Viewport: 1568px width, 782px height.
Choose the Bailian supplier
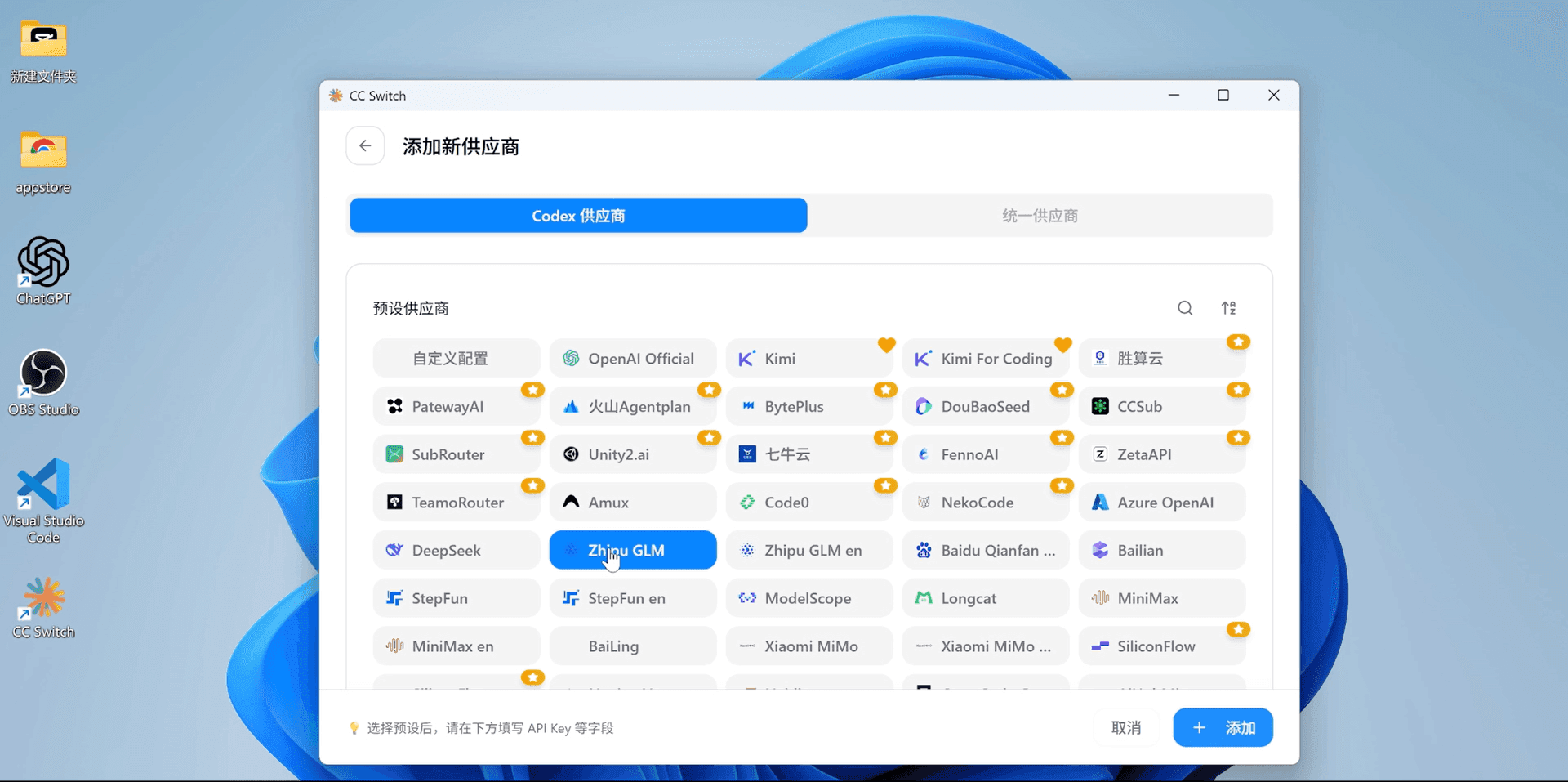pyautogui.click(x=1162, y=551)
